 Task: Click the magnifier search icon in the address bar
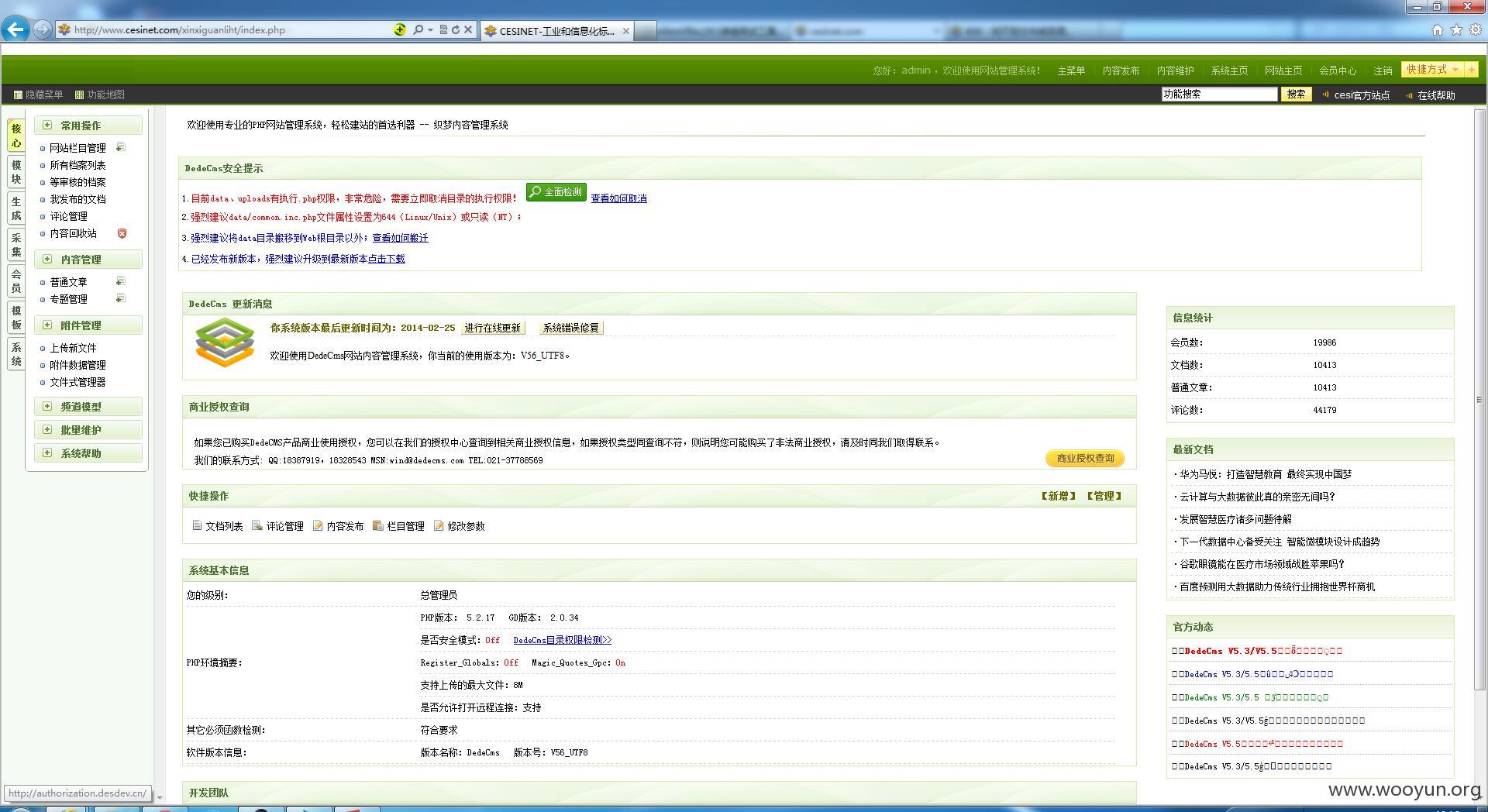pyautogui.click(x=418, y=29)
